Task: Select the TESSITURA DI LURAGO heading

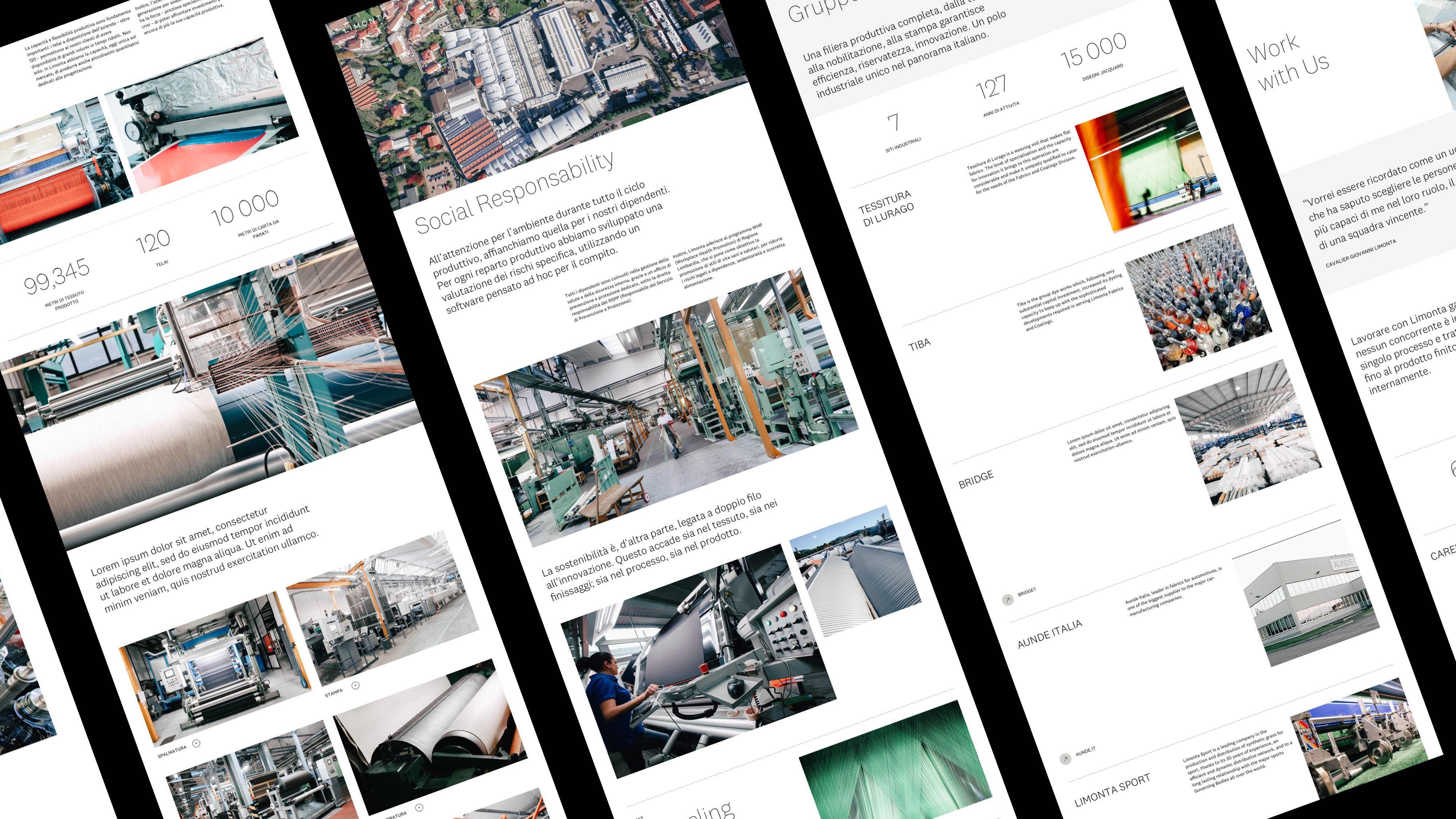Action: (886, 209)
